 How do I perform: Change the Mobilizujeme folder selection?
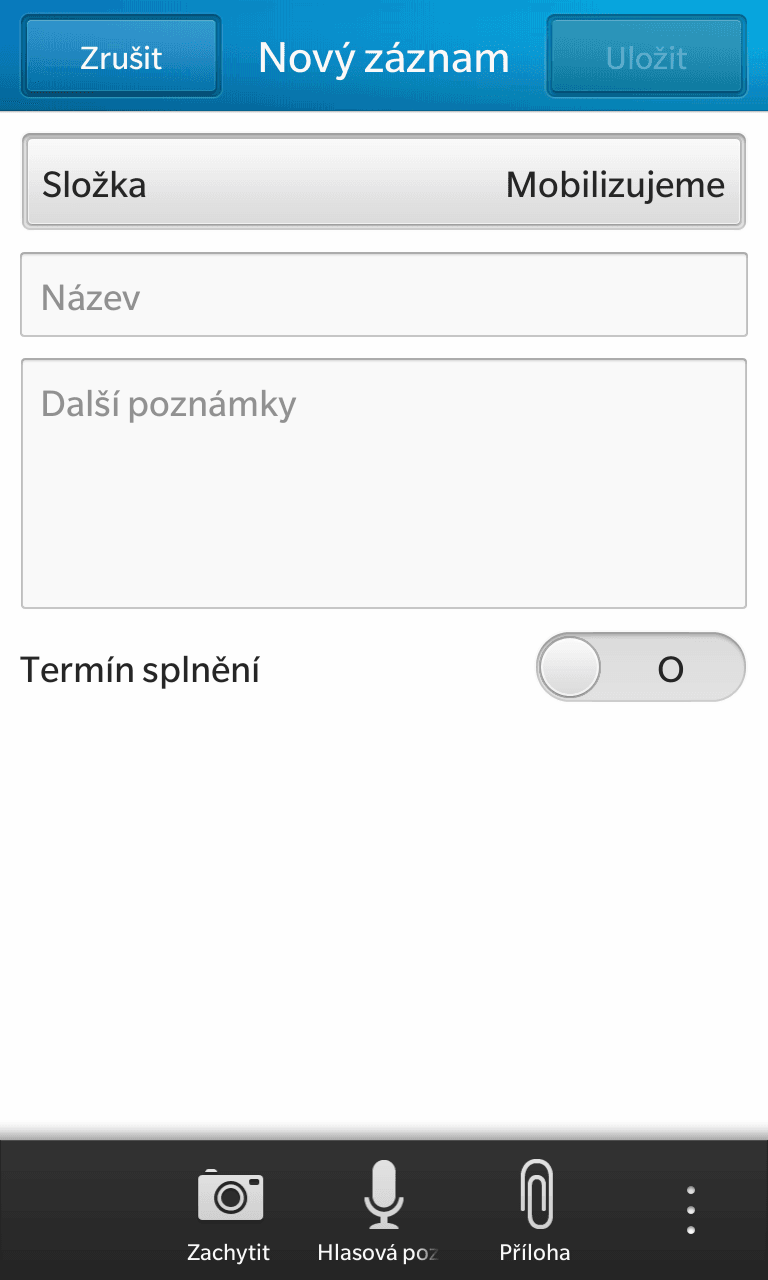[615, 185]
